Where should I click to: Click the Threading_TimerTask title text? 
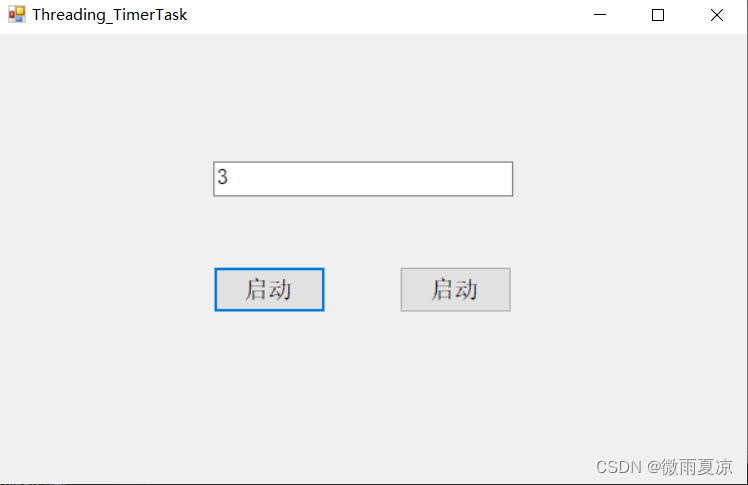(x=109, y=15)
